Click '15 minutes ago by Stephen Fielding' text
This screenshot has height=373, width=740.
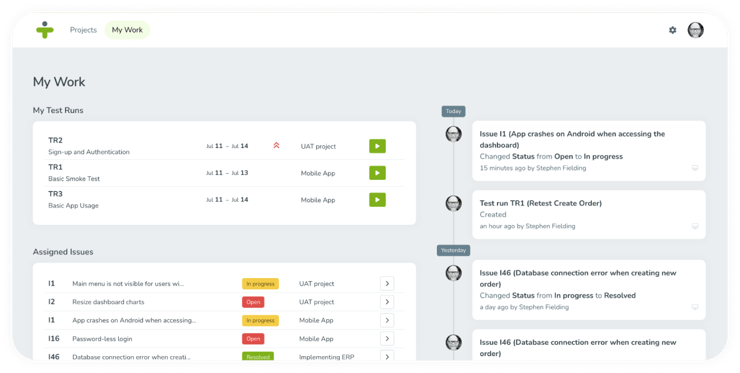[x=533, y=168]
